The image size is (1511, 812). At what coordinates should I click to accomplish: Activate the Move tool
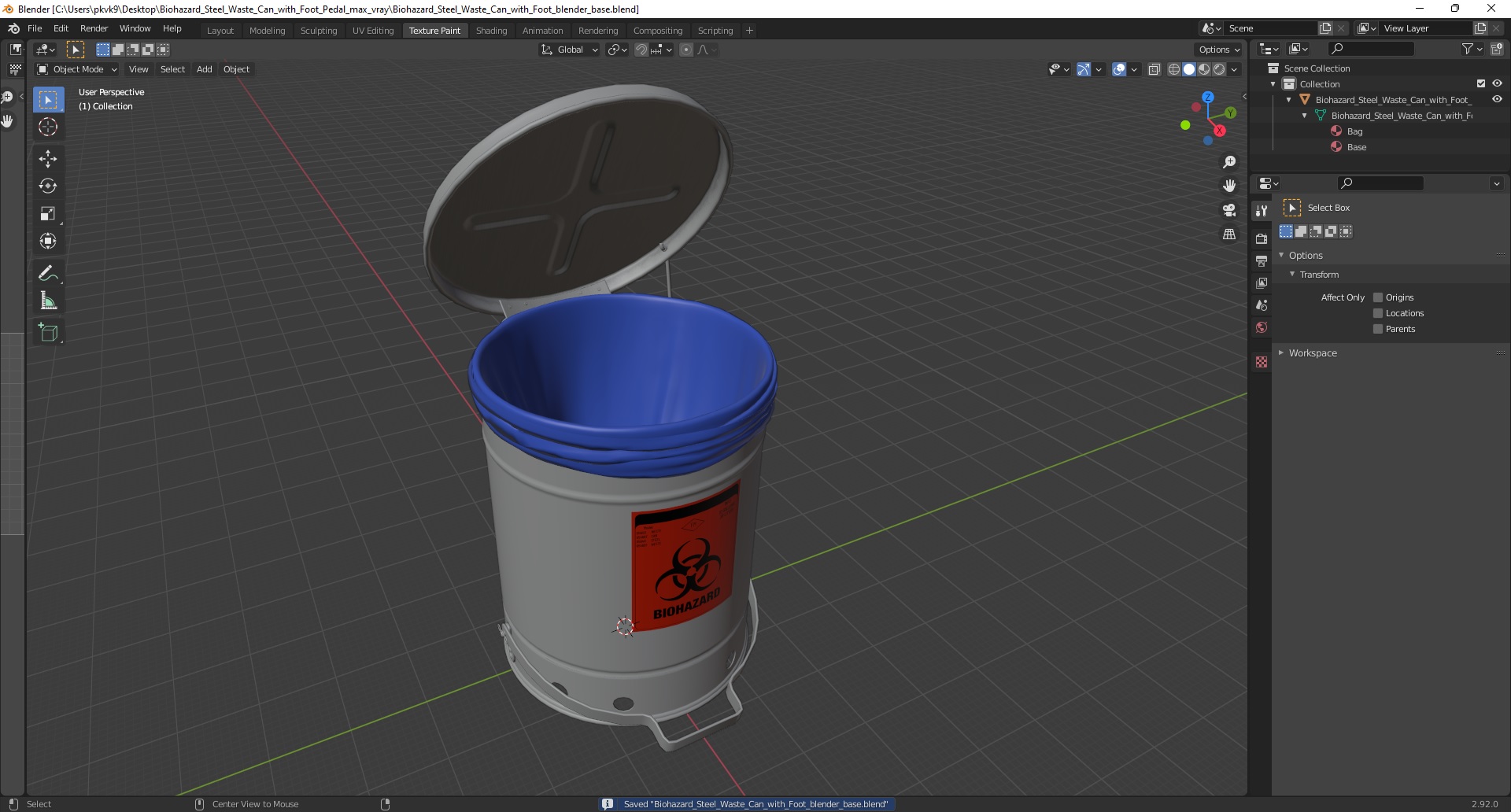(x=48, y=159)
